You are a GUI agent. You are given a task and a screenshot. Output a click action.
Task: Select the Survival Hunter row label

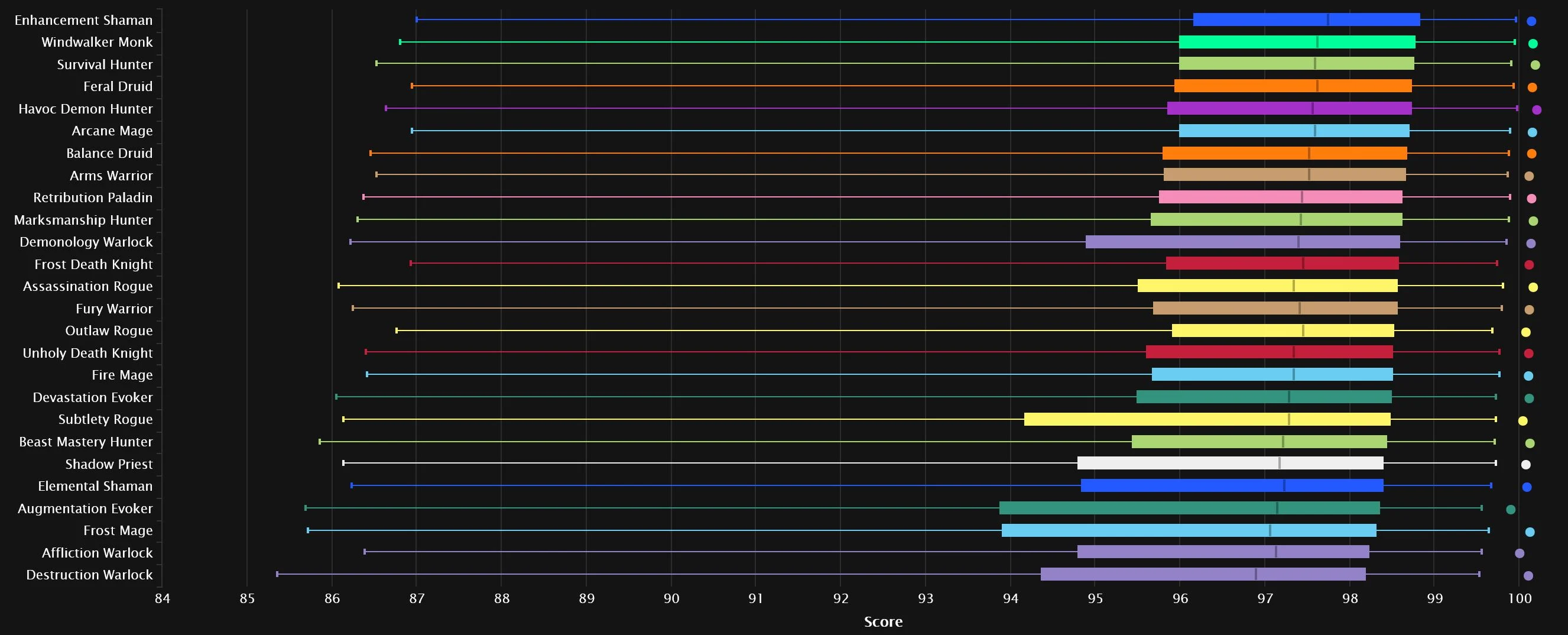(x=105, y=64)
